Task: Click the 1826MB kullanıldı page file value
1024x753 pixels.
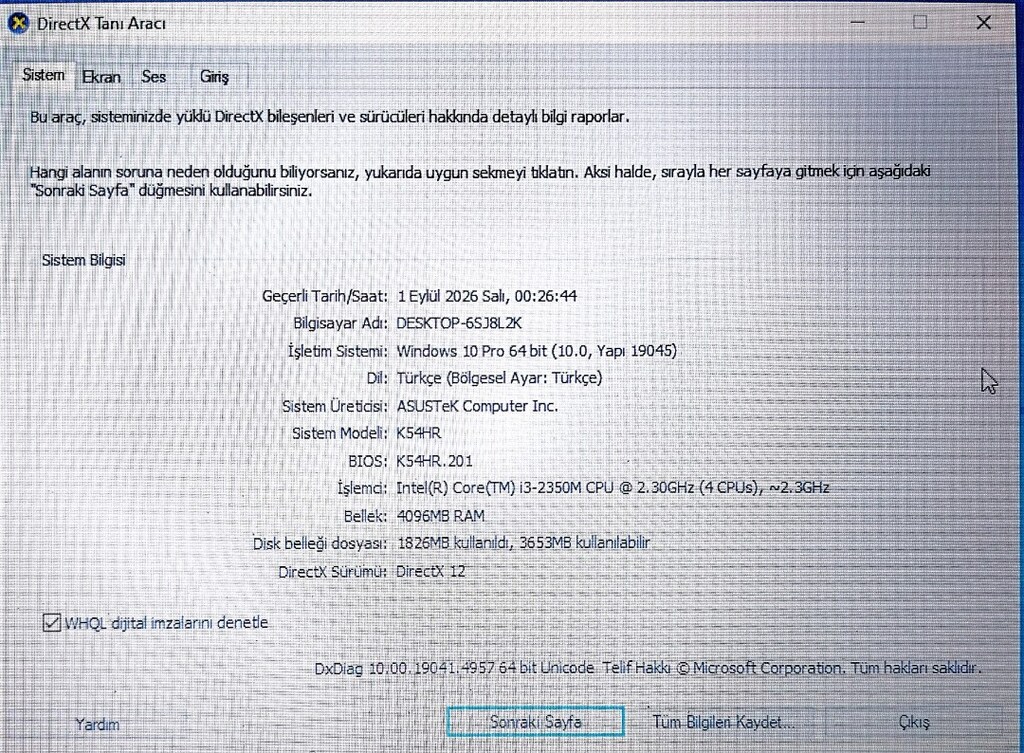Action: coord(523,543)
